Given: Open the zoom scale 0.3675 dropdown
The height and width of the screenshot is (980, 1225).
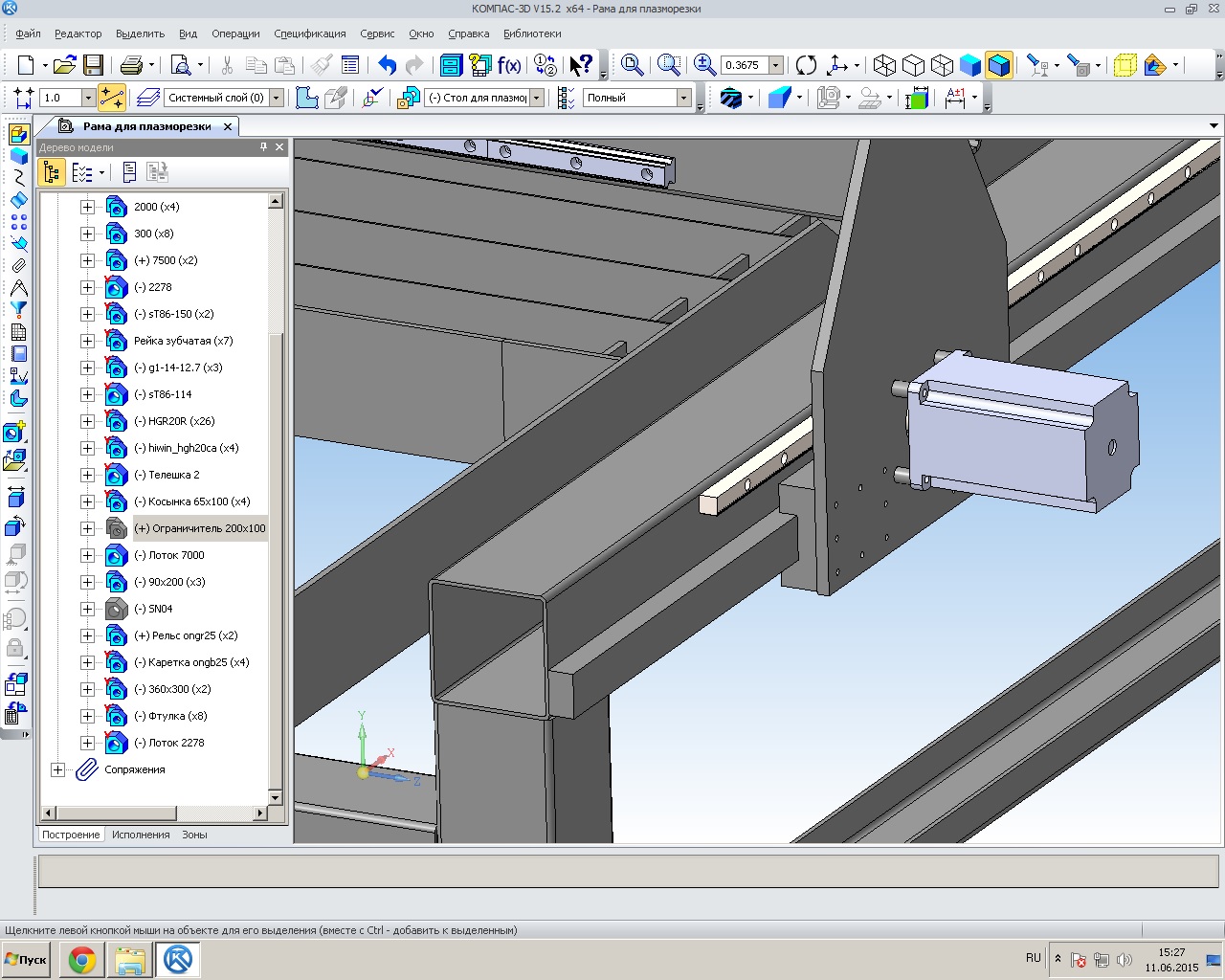Looking at the screenshot, I should 776,65.
